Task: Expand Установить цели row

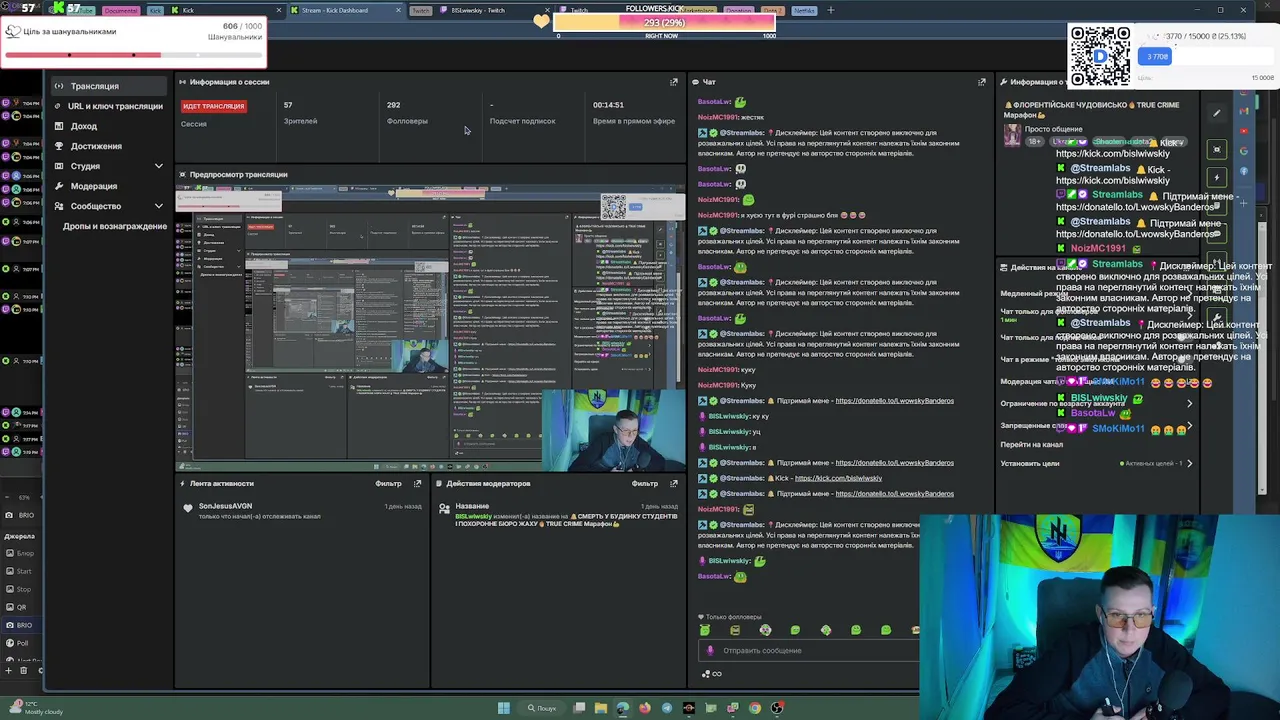Action: tap(1095, 464)
